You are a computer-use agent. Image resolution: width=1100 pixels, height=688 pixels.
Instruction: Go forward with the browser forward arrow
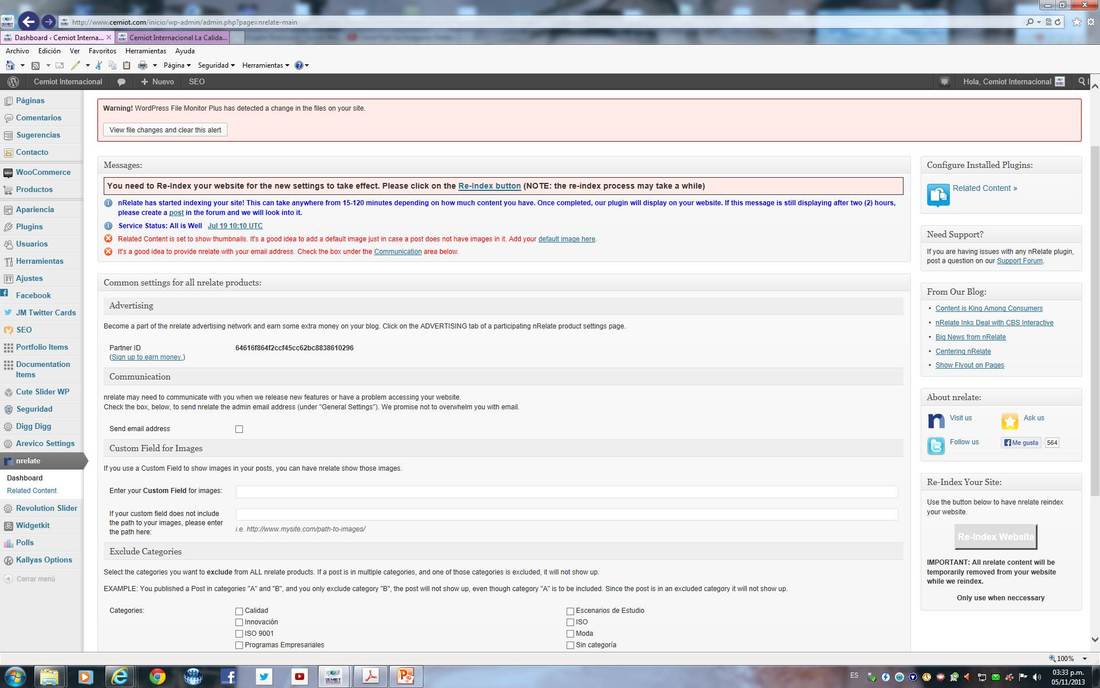click(x=48, y=22)
